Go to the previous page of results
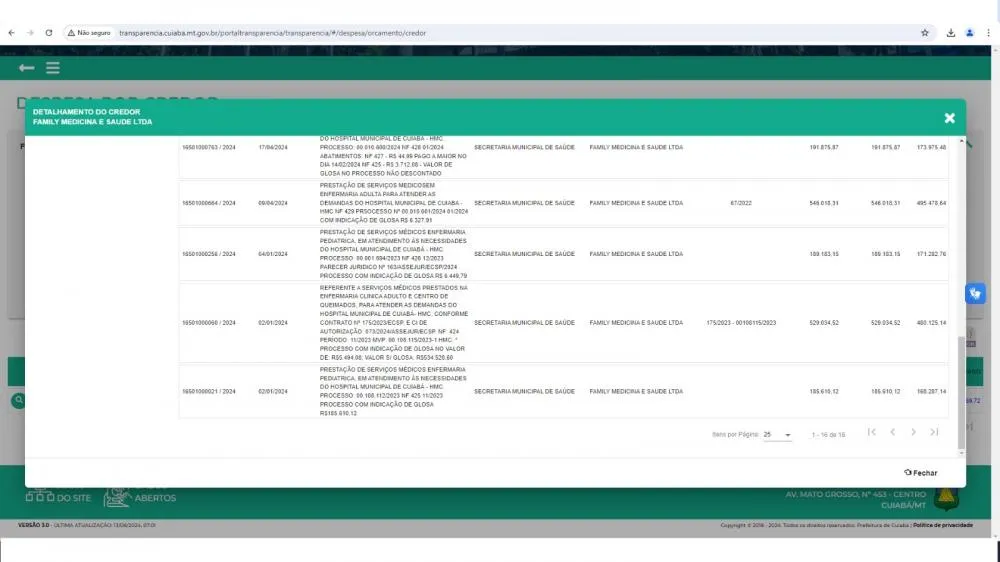This screenshot has height=562, width=1000. 893,432
